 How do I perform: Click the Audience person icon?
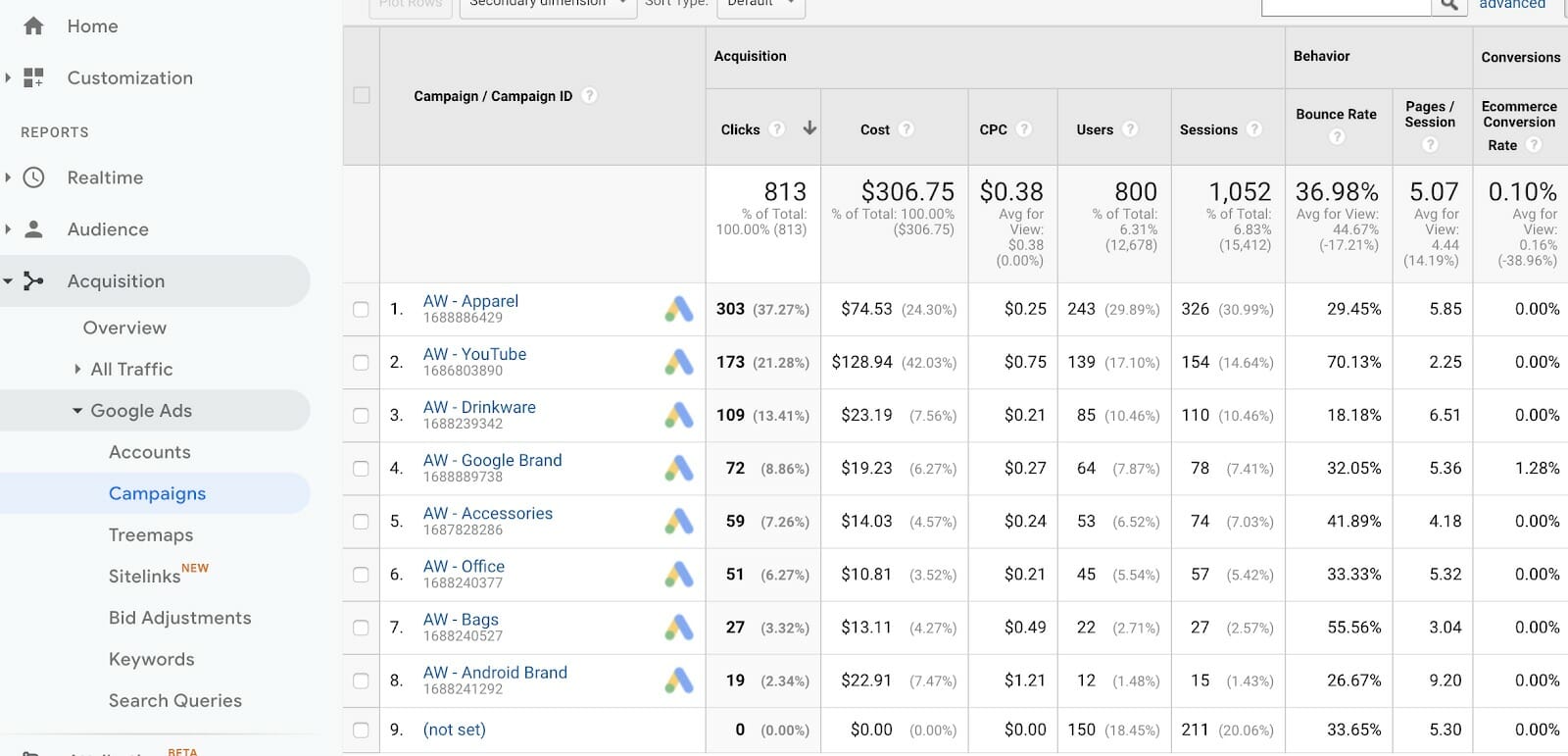(x=33, y=229)
